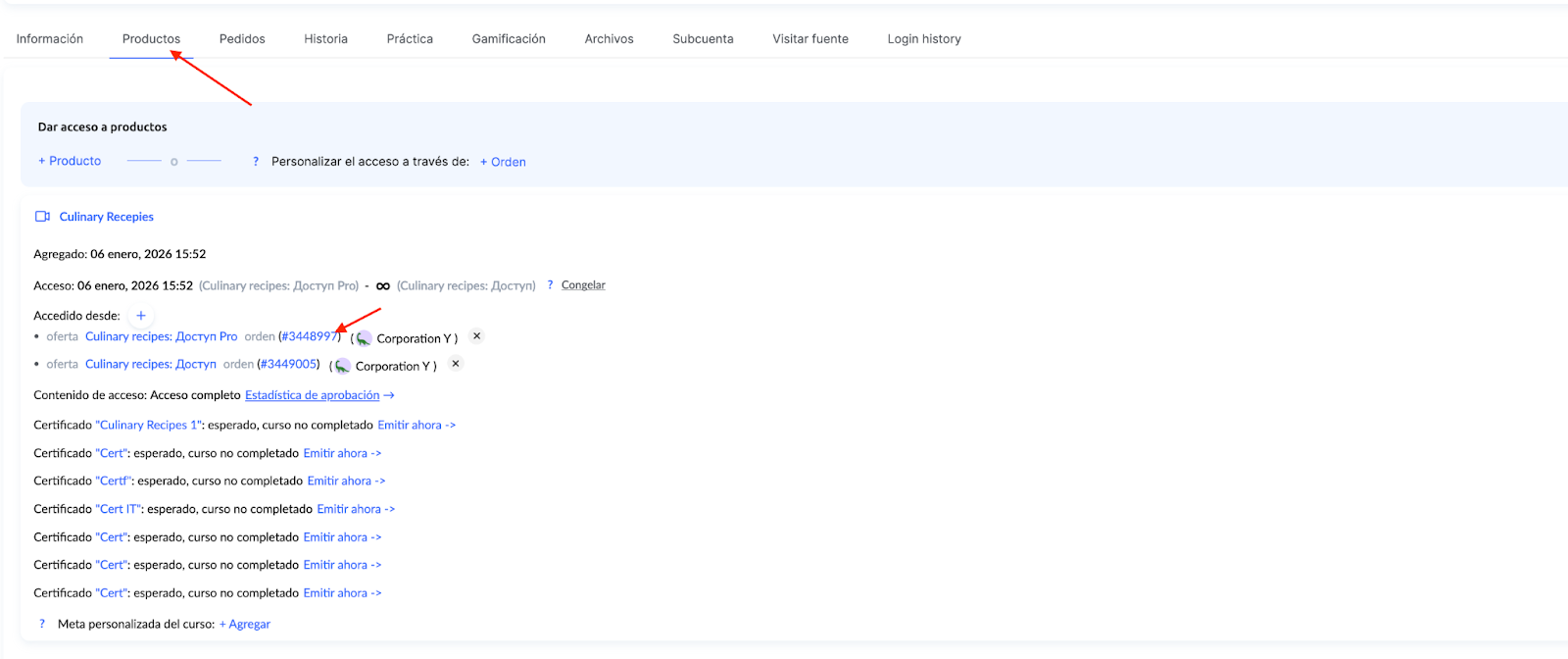This screenshot has width=1568, height=659.
Task: Click the video icon beside Culinary Recepies
Action: click(42, 217)
